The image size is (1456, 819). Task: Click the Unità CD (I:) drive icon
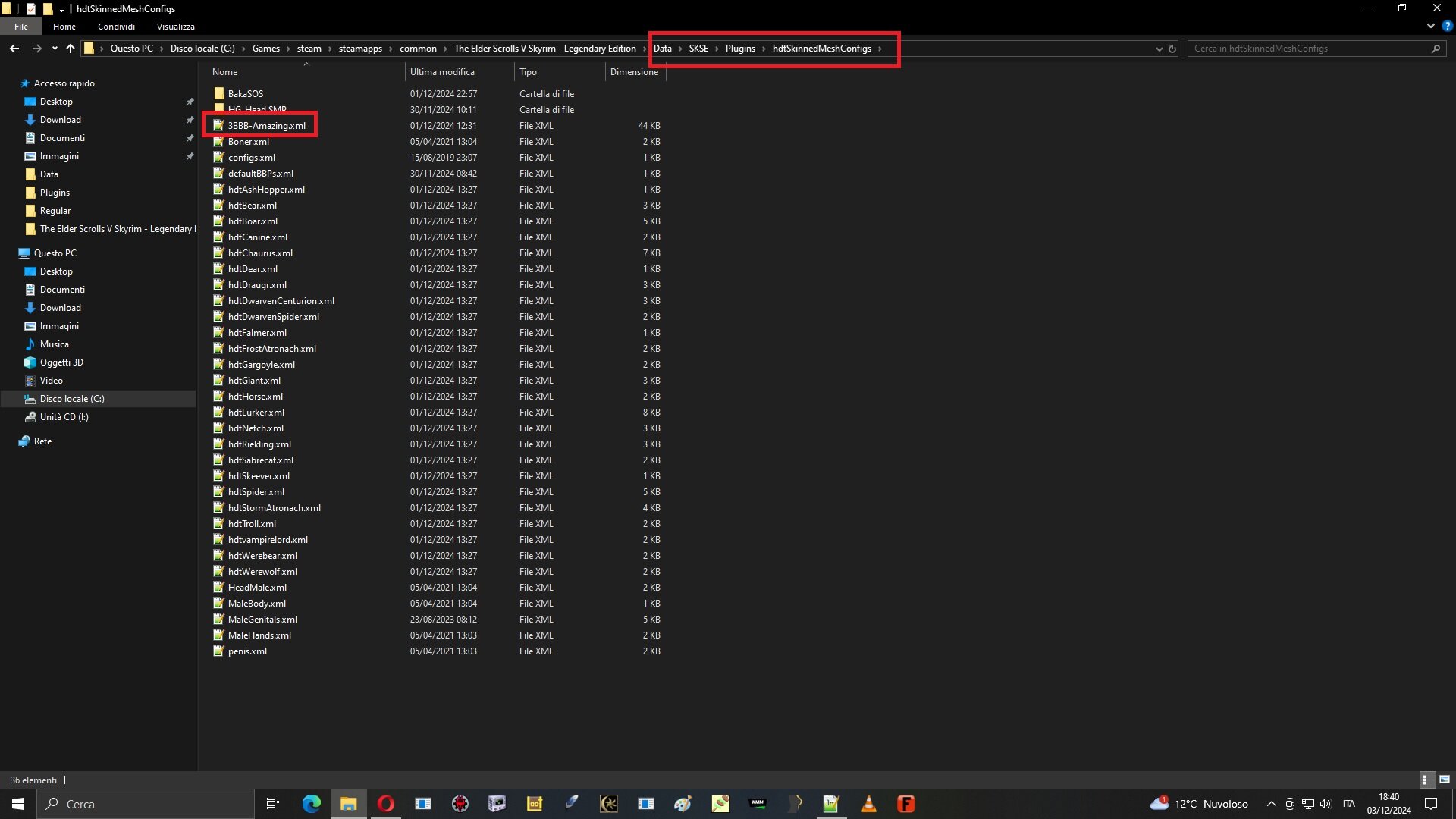tap(30, 417)
